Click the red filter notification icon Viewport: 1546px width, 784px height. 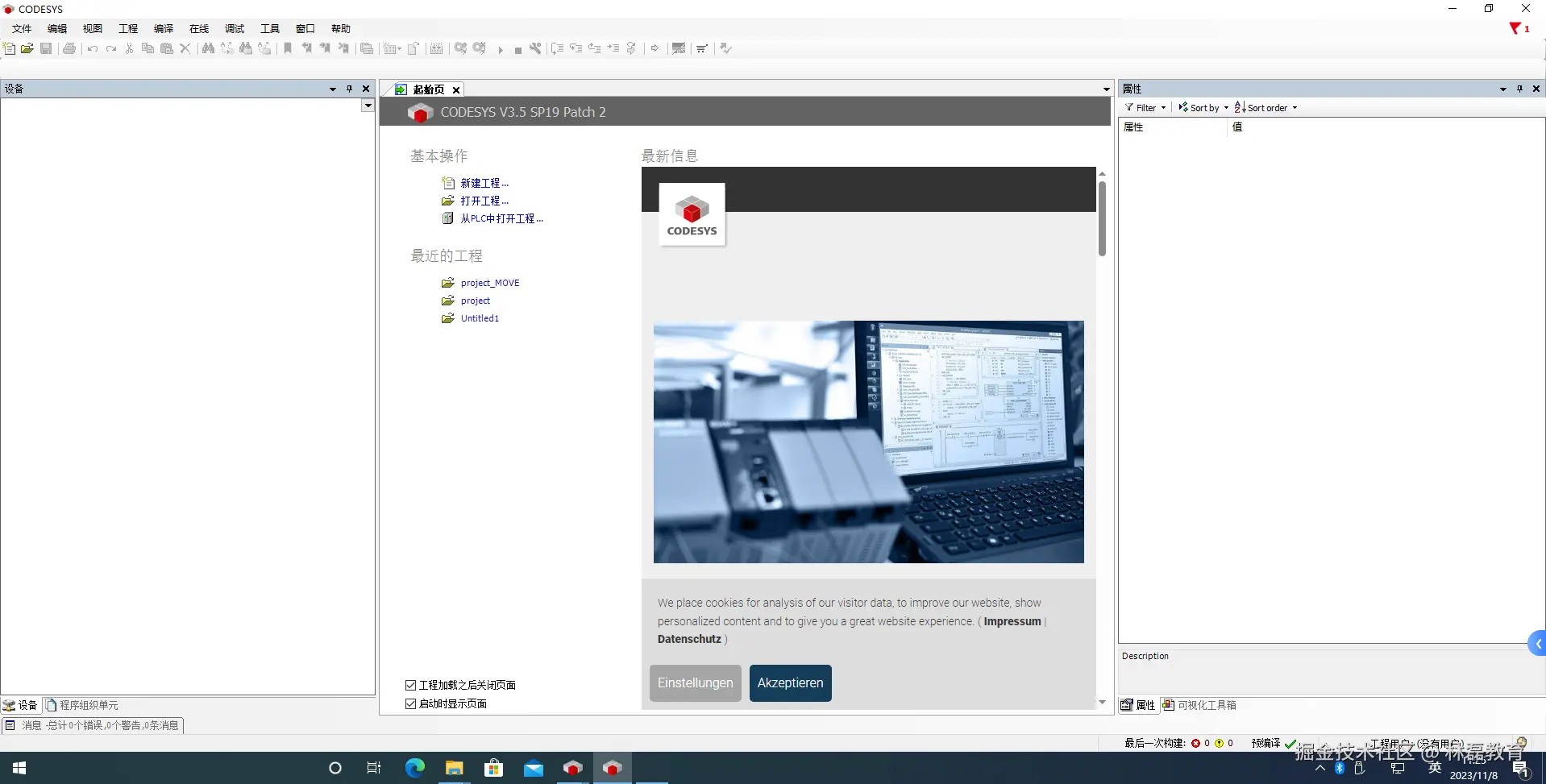1515,28
